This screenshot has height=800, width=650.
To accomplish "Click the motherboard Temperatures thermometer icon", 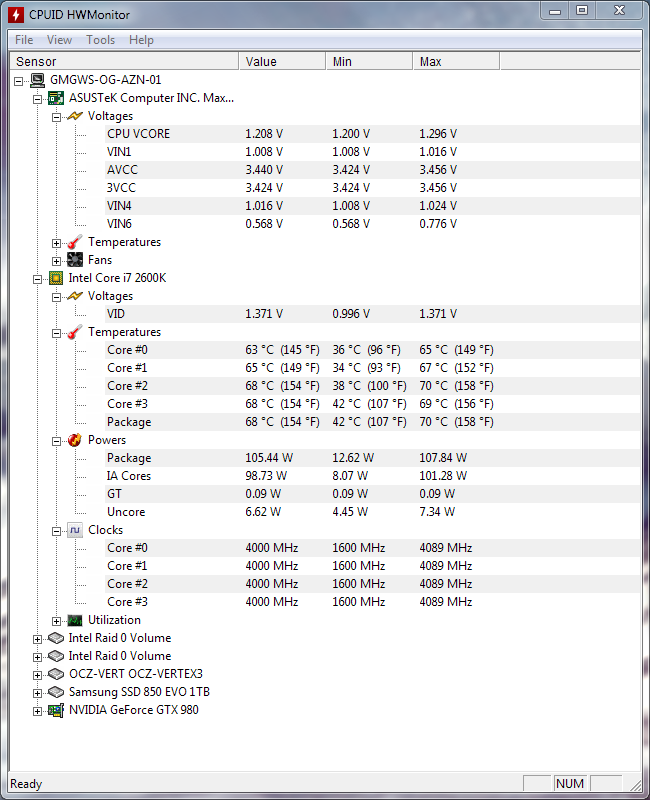I will pyautogui.click(x=75, y=242).
